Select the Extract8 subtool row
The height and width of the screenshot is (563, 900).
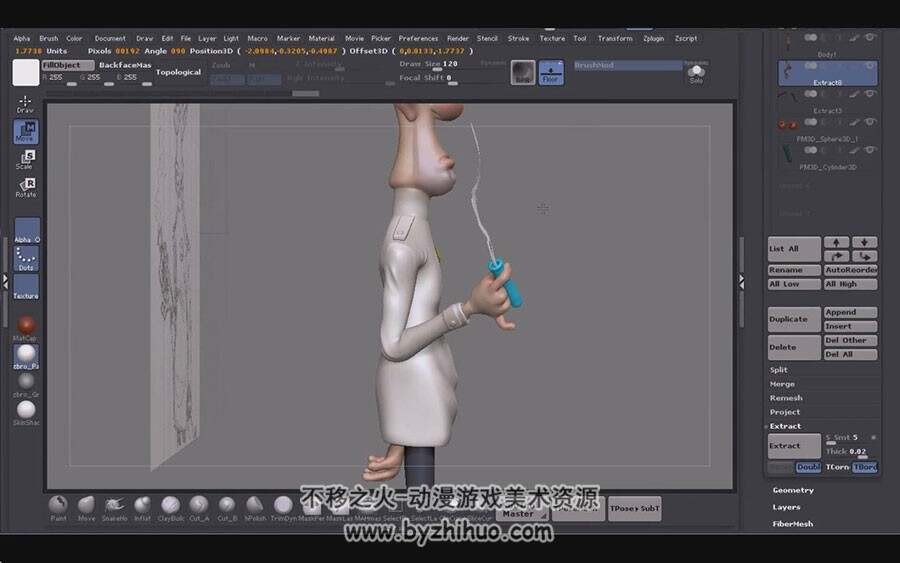pyautogui.click(x=827, y=73)
